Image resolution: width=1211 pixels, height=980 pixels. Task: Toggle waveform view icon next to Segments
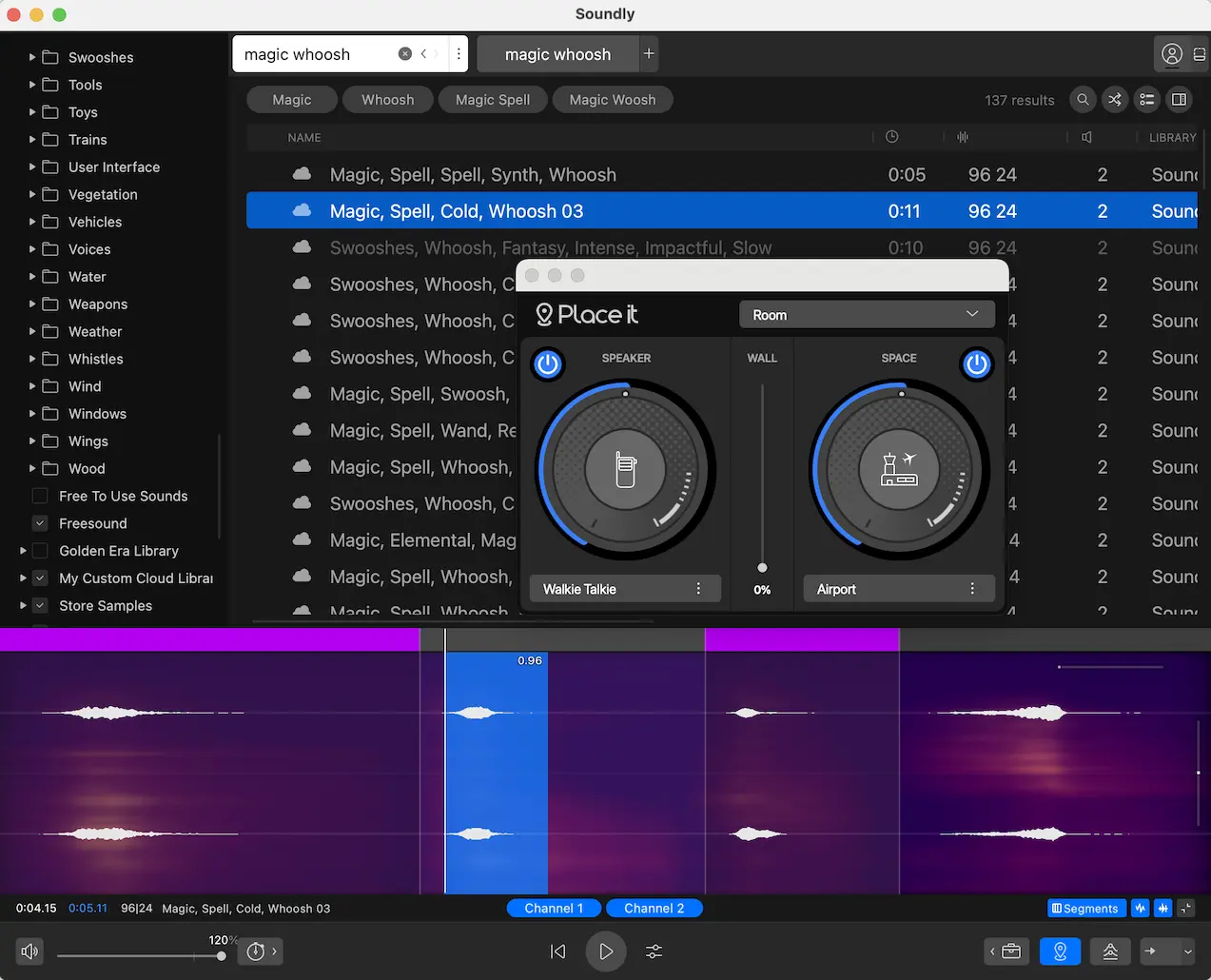tap(1140, 909)
